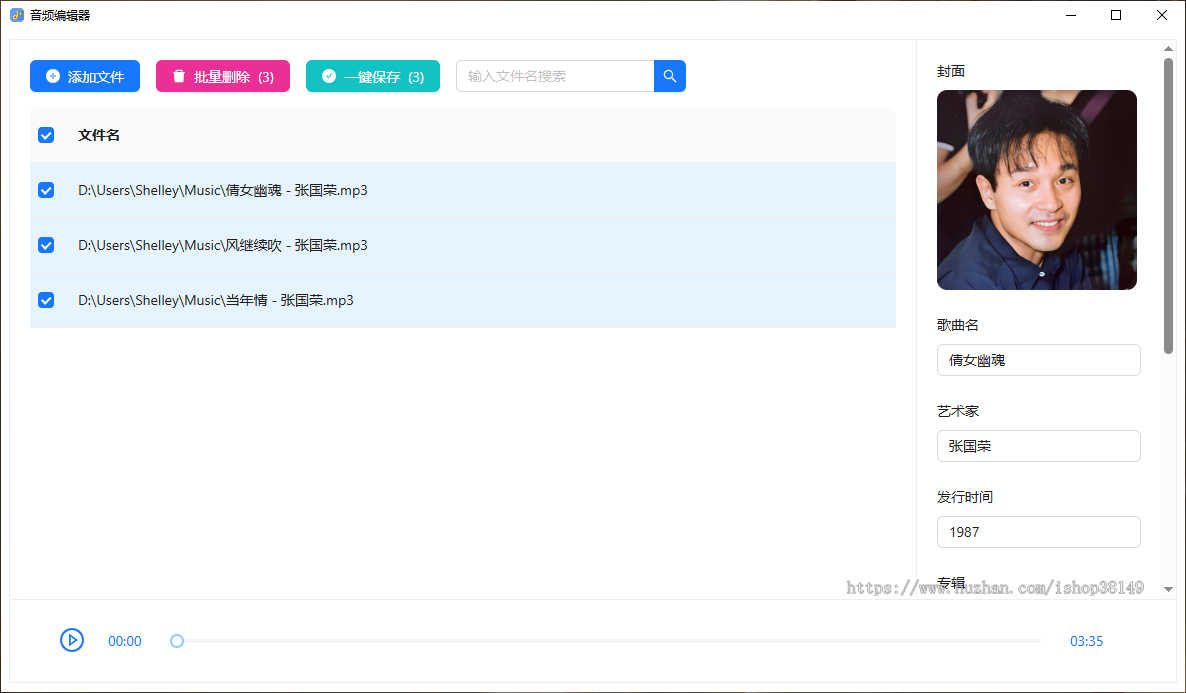Click the playback progress slider handle
The image size is (1186, 693).
(x=177, y=641)
